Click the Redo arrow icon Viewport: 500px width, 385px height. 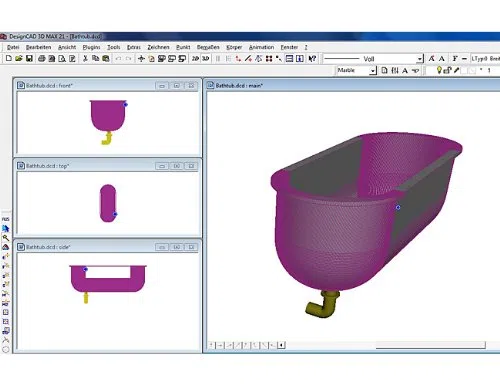point(129,59)
